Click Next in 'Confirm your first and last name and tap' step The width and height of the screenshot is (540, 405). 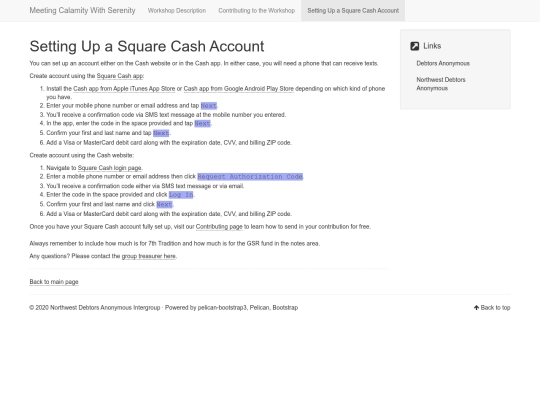(161, 133)
